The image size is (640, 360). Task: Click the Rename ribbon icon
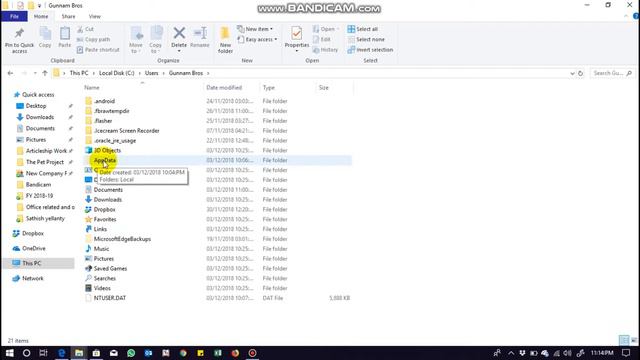click(200, 38)
